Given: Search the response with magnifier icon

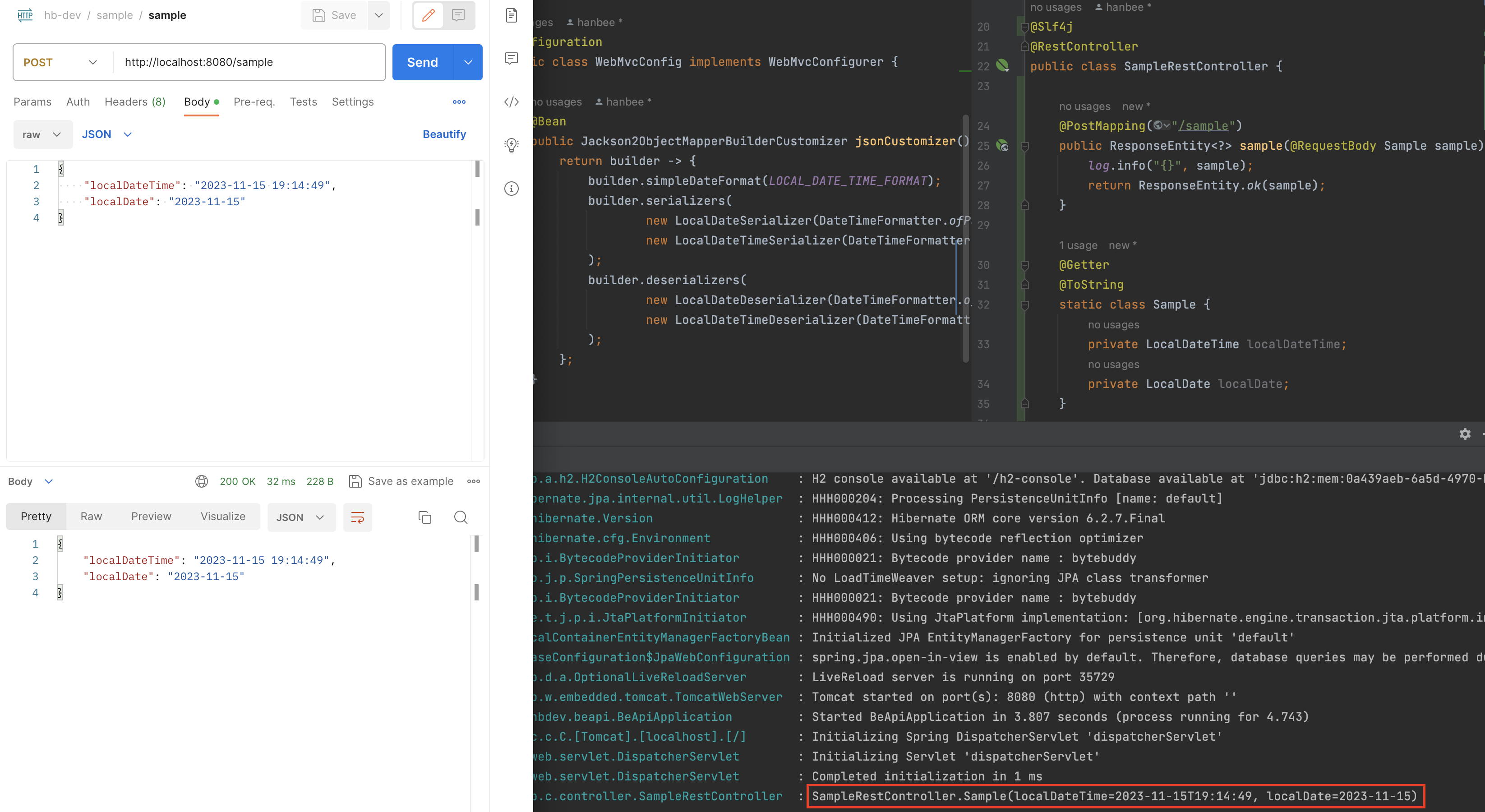Looking at the screenshot, I should (461, 517).
